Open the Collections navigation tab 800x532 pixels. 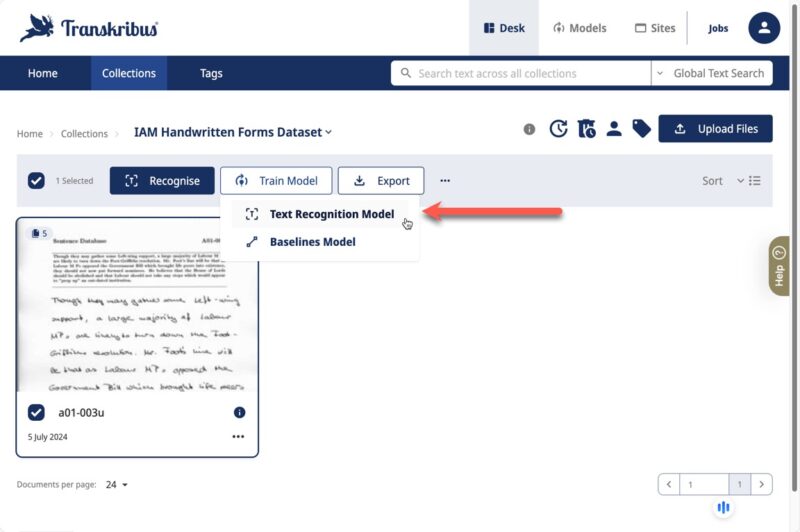tap(129, 73)
